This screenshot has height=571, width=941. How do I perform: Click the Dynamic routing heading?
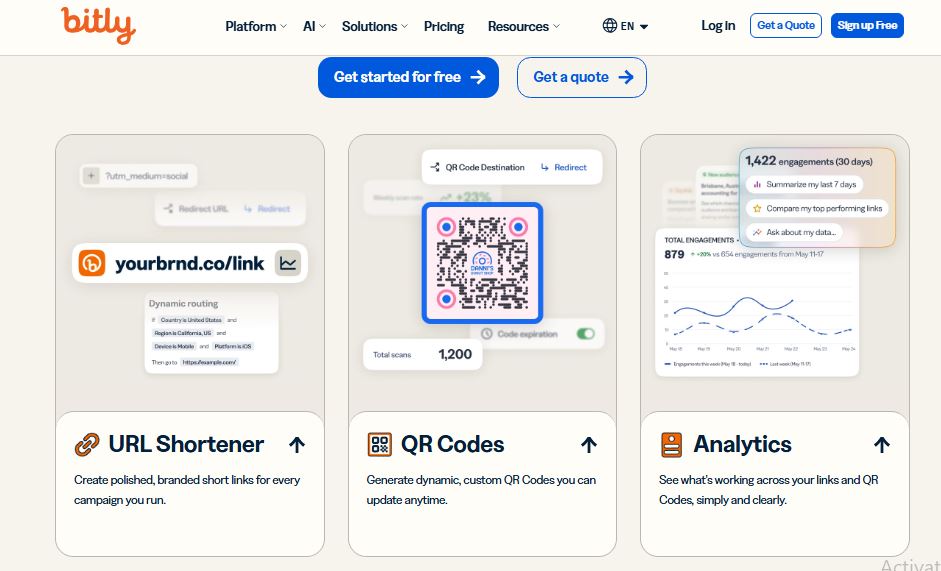pyautogui.click(x=183, y=304)
